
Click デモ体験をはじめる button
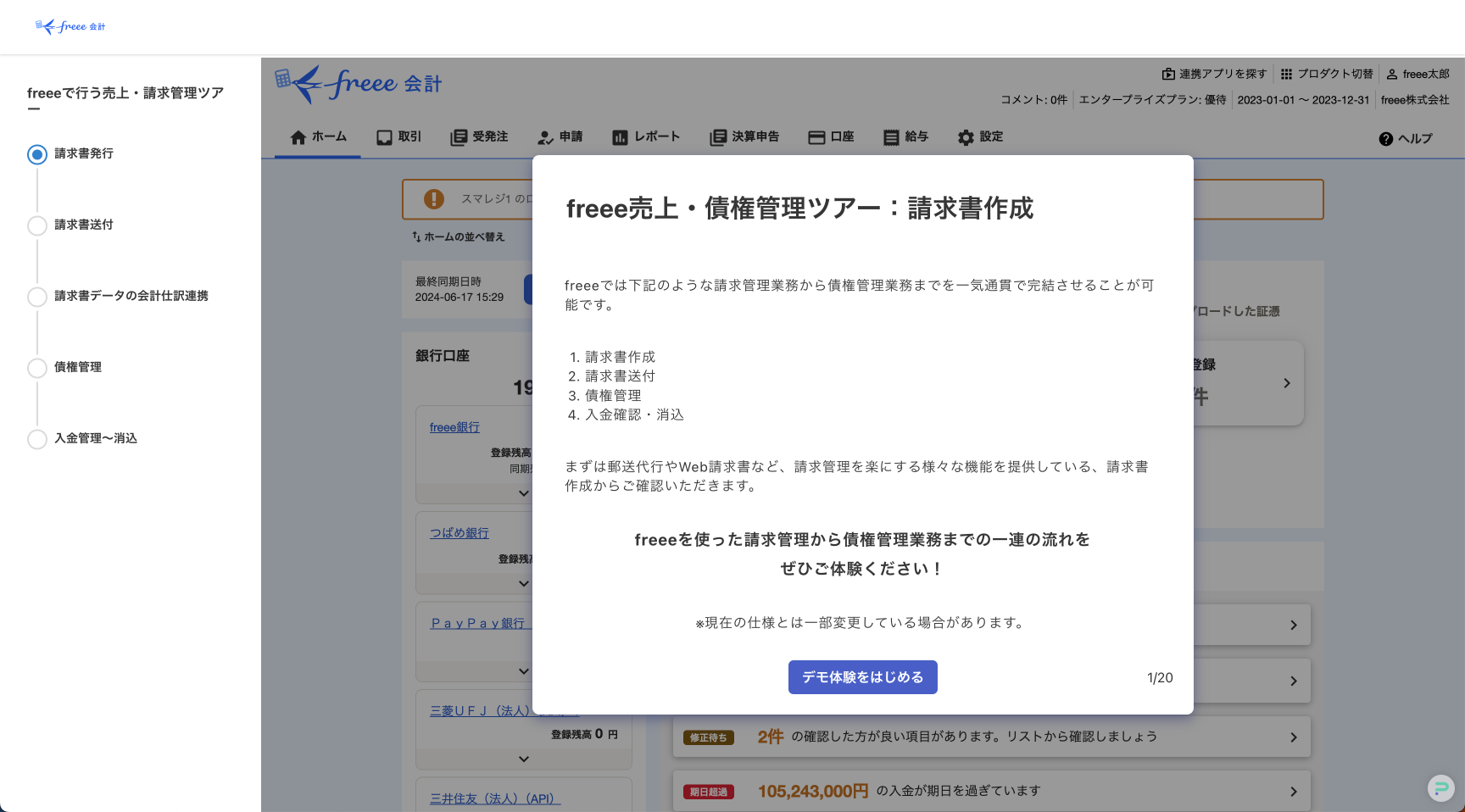pyautogui.click(x=863, y=677)
